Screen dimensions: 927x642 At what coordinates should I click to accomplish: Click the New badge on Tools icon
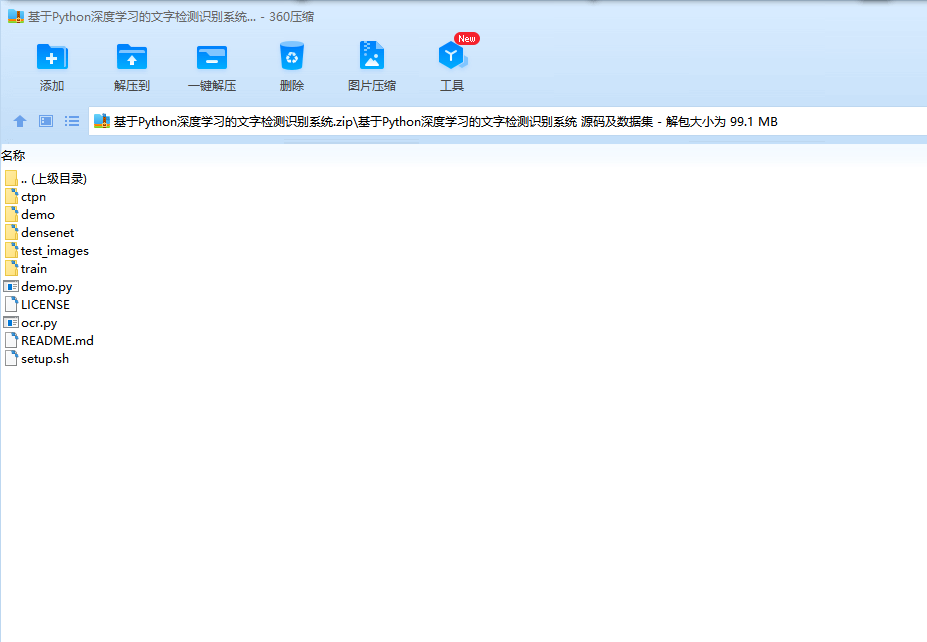point(467,38)
